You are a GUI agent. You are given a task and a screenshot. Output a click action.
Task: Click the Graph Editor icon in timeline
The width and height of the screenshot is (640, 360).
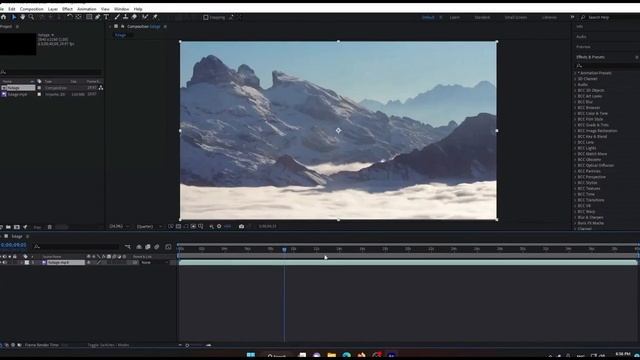coord(168,247)
